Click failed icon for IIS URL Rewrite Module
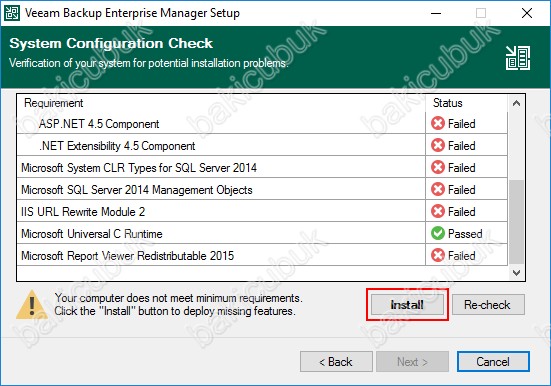The width and height of the screenshot is (551, 386). [x=438, y=211]
